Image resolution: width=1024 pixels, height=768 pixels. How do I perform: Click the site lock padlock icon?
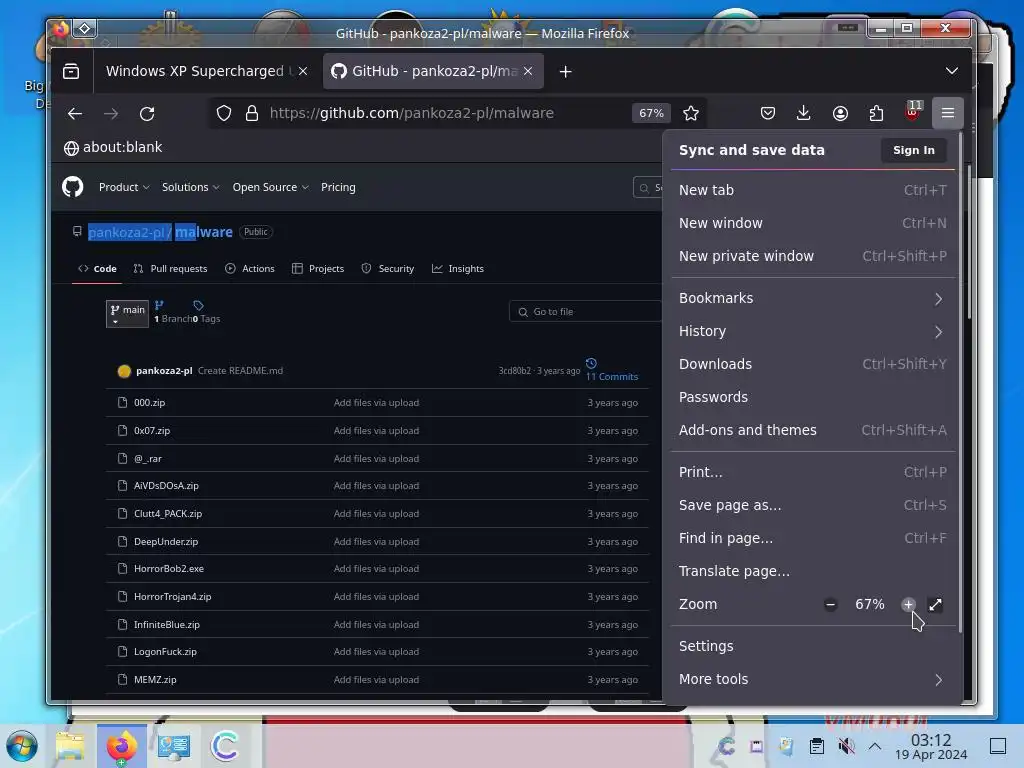(x=252, y=113)
